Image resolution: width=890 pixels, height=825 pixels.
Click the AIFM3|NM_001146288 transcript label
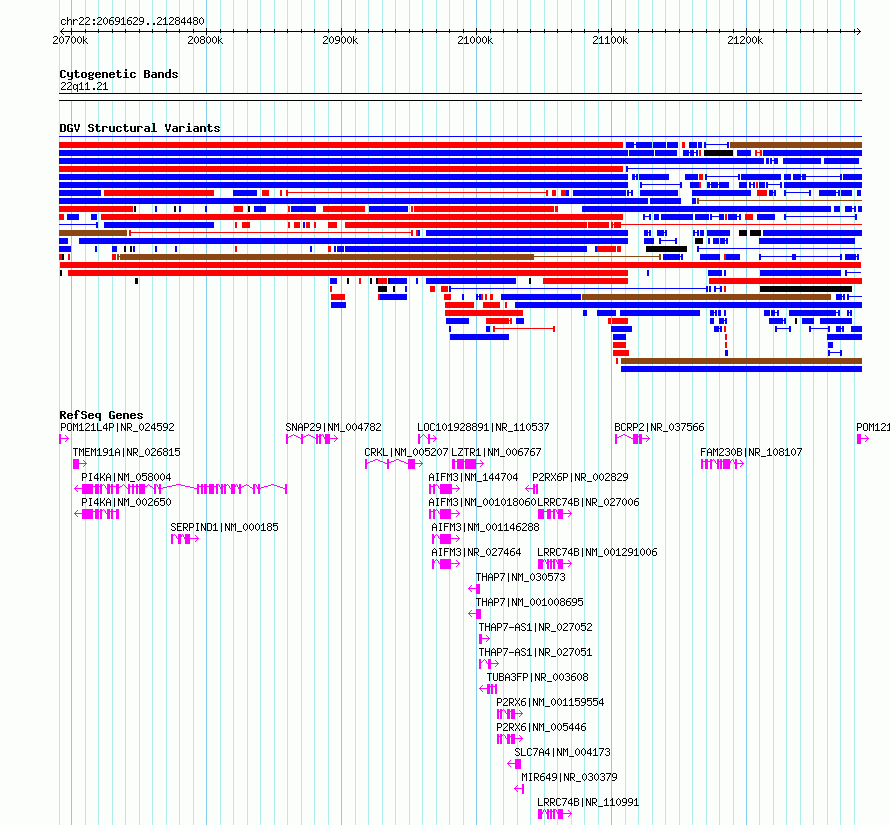click(485, 527)
